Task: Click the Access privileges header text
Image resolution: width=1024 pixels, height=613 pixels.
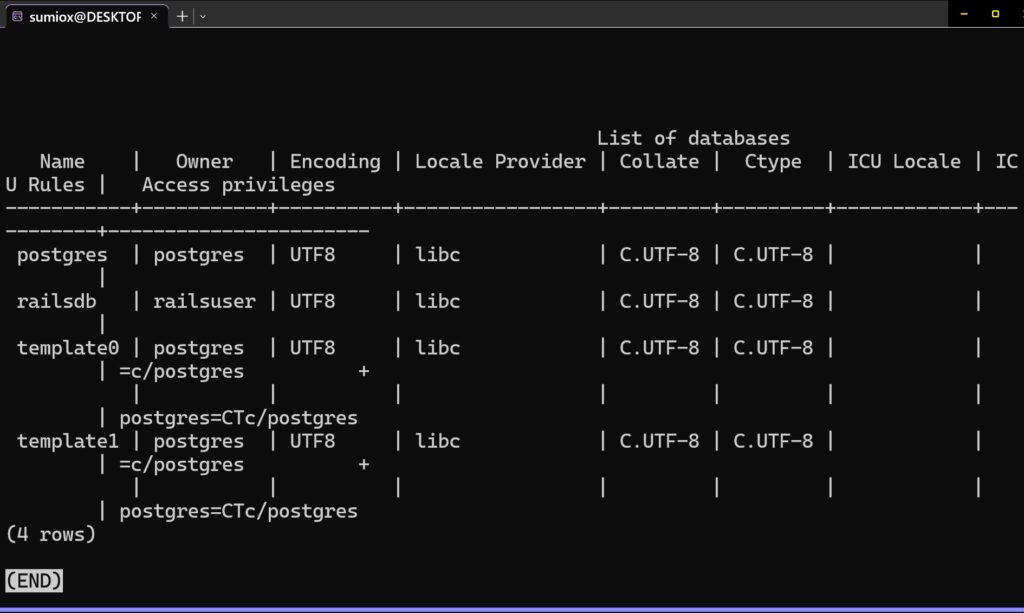Action: [x=238, y=185]
